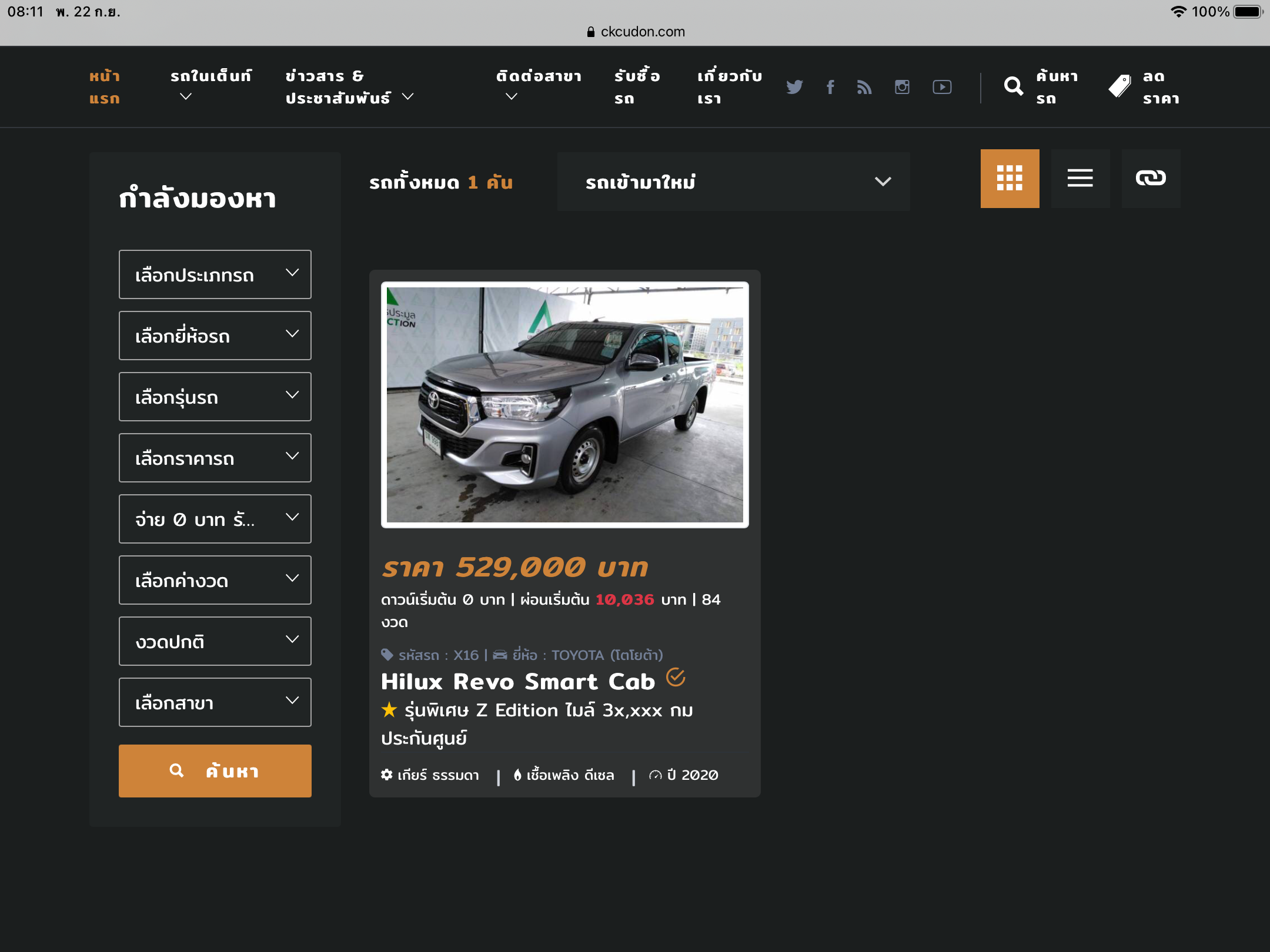Click the RSS feed icon

click(864, 87)
